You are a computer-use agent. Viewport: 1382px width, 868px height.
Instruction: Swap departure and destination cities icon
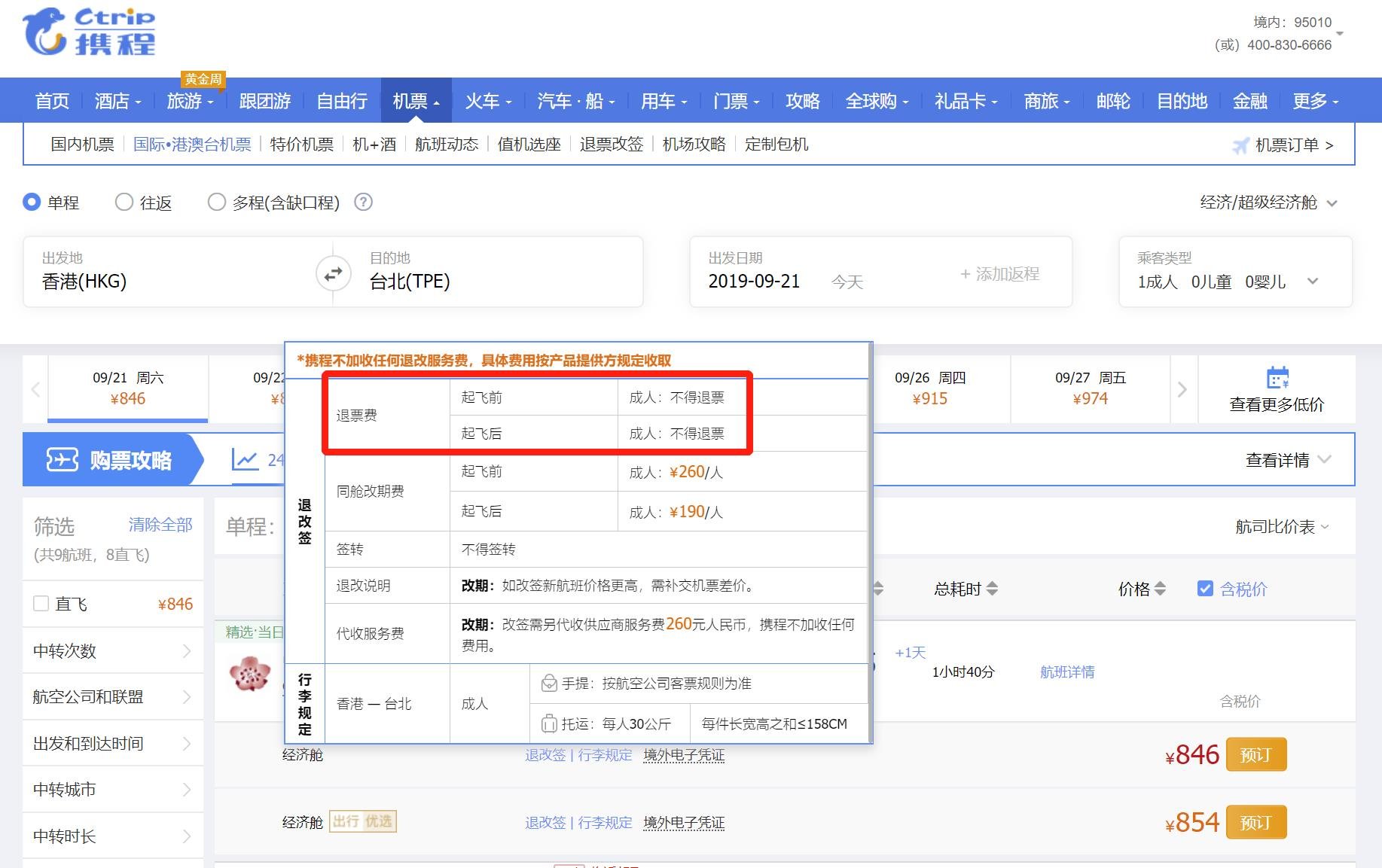(x=333, y=273)
